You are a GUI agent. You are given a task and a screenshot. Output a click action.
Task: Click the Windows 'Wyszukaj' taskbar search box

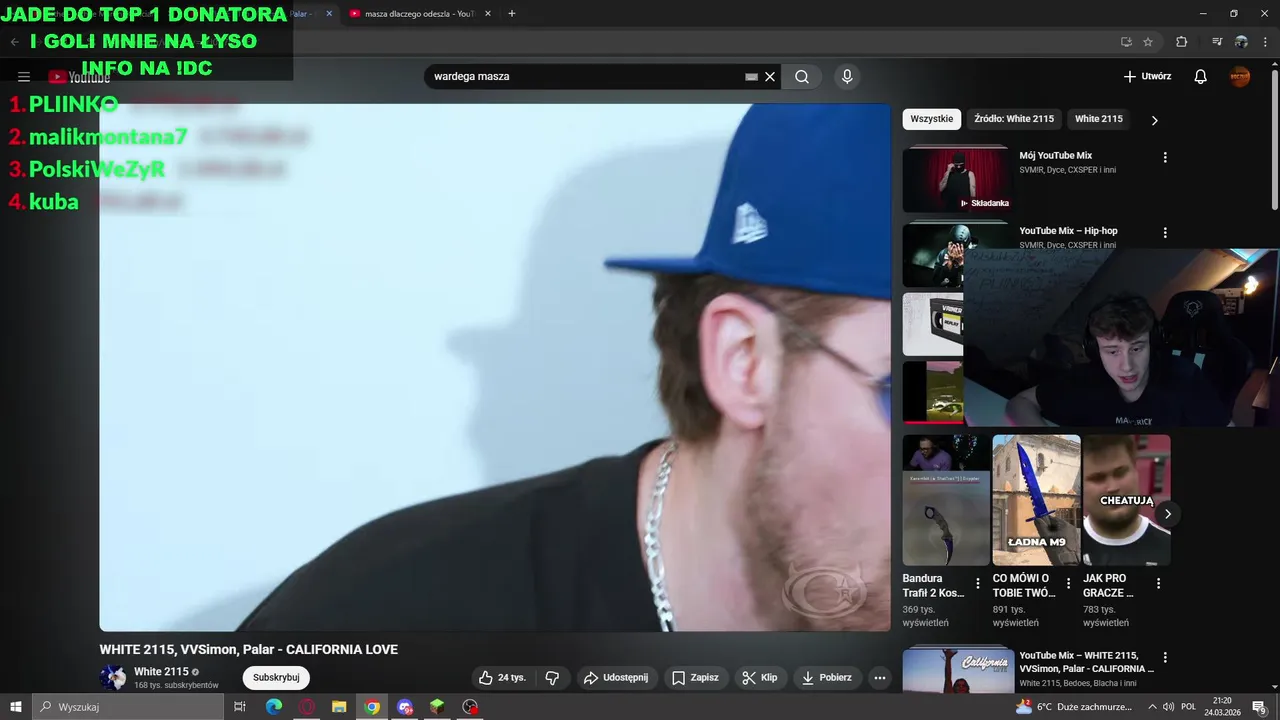[x=128, y=707]
